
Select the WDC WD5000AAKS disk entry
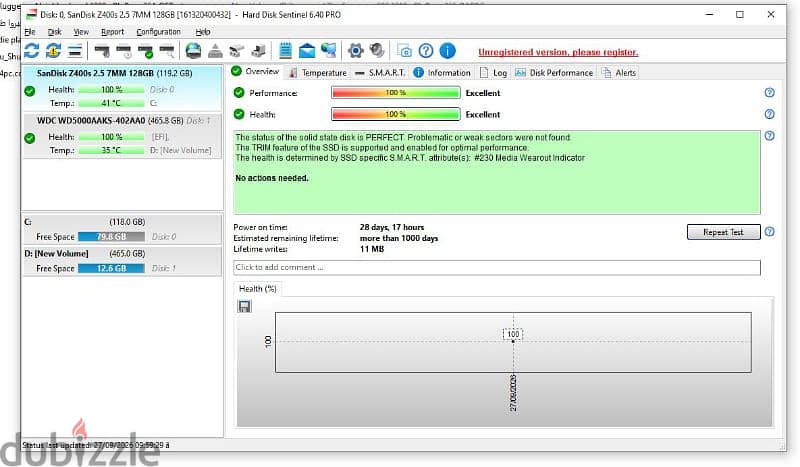[122, 136]
